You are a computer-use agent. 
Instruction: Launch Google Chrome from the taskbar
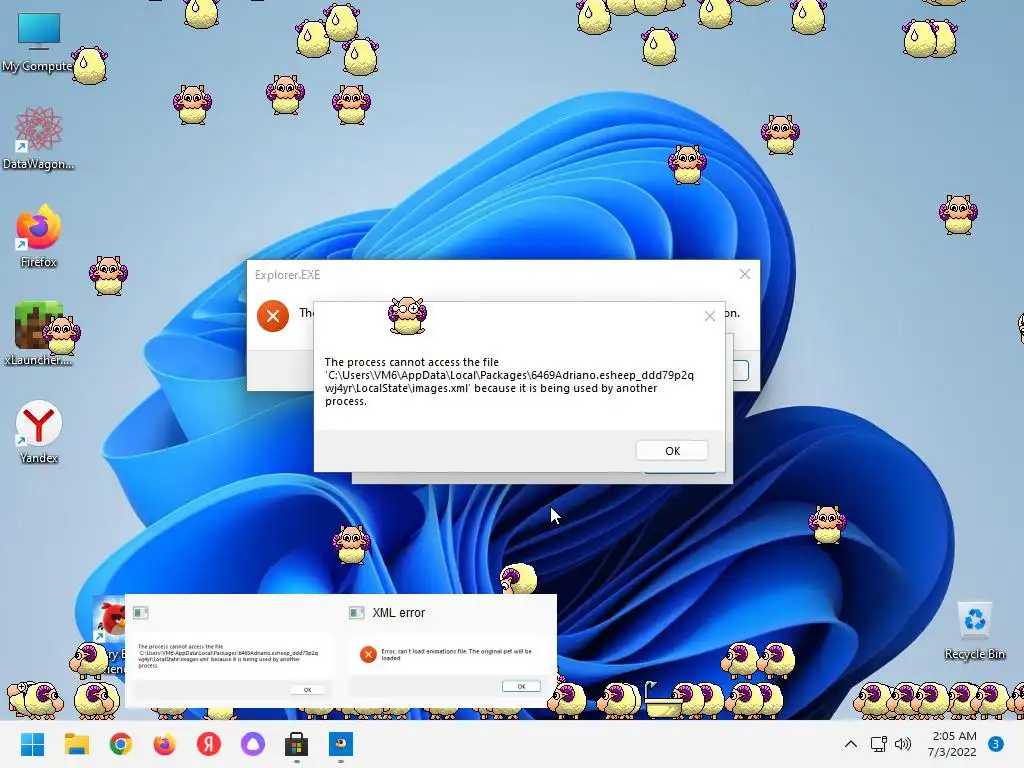click(121, 744)
